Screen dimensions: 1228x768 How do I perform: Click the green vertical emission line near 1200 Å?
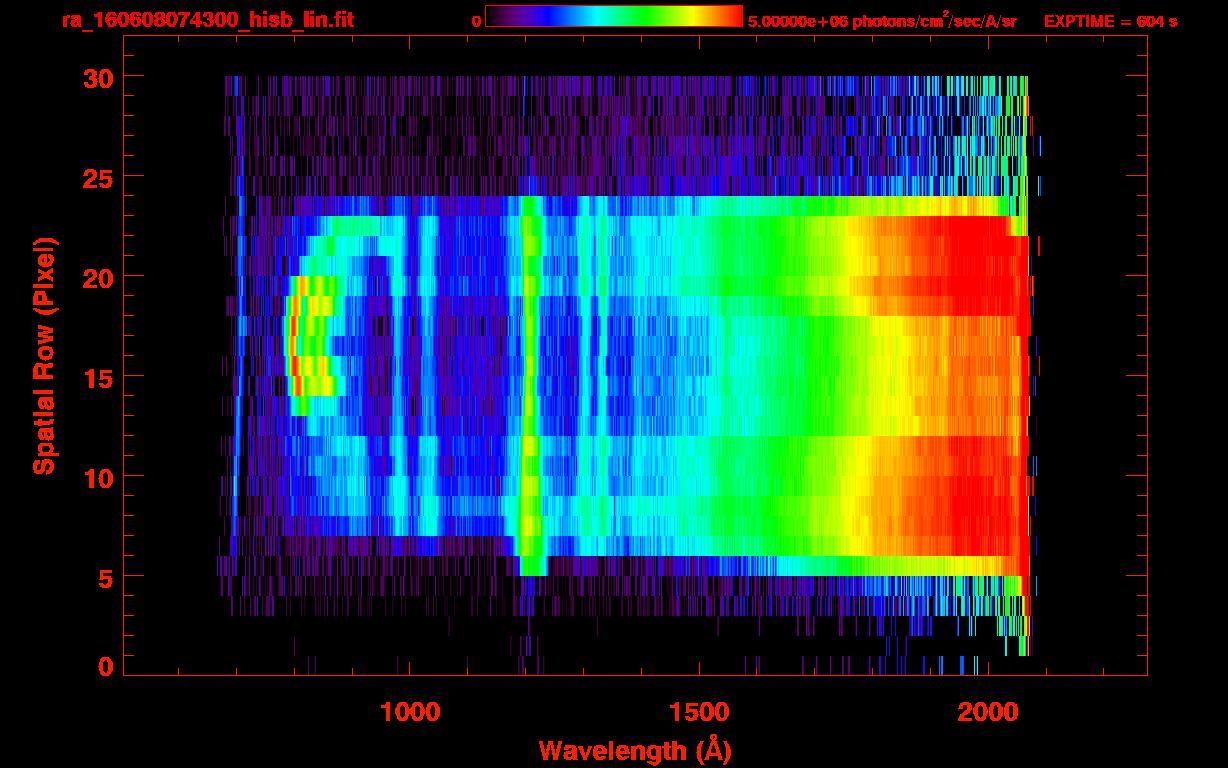click(x=530, y=380)
